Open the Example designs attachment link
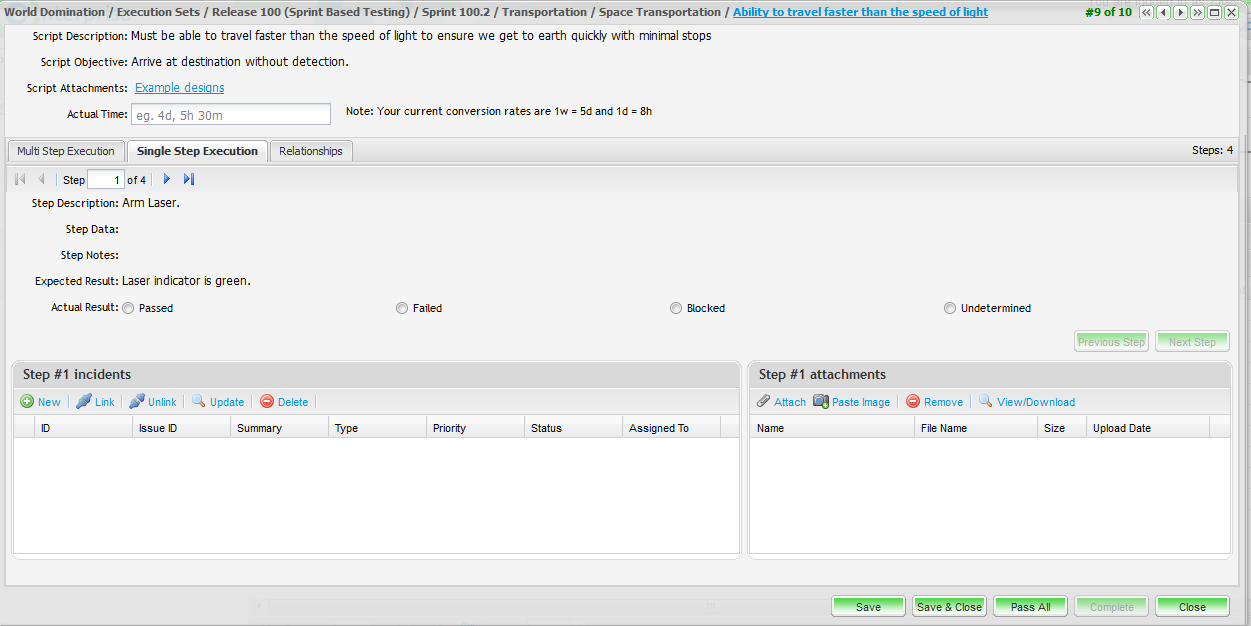The height and width of the screenshot is (626, 1251). [180, 88]
